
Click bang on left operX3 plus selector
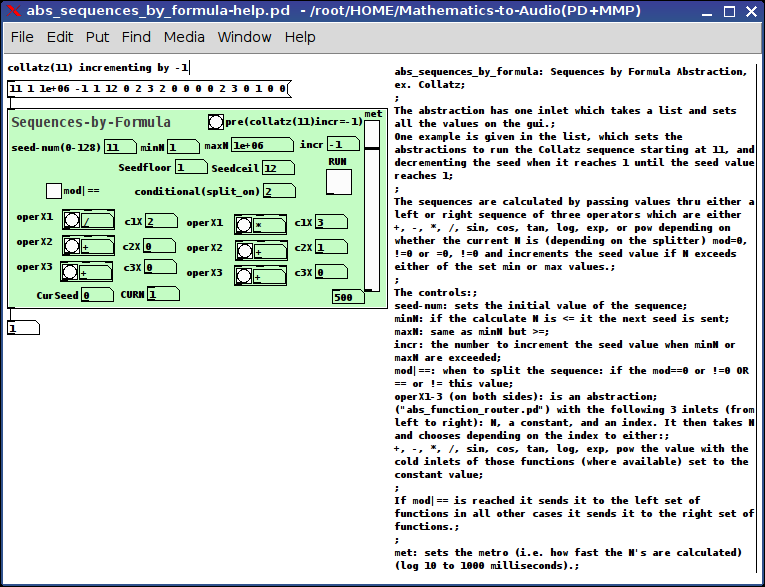(70, 272)
